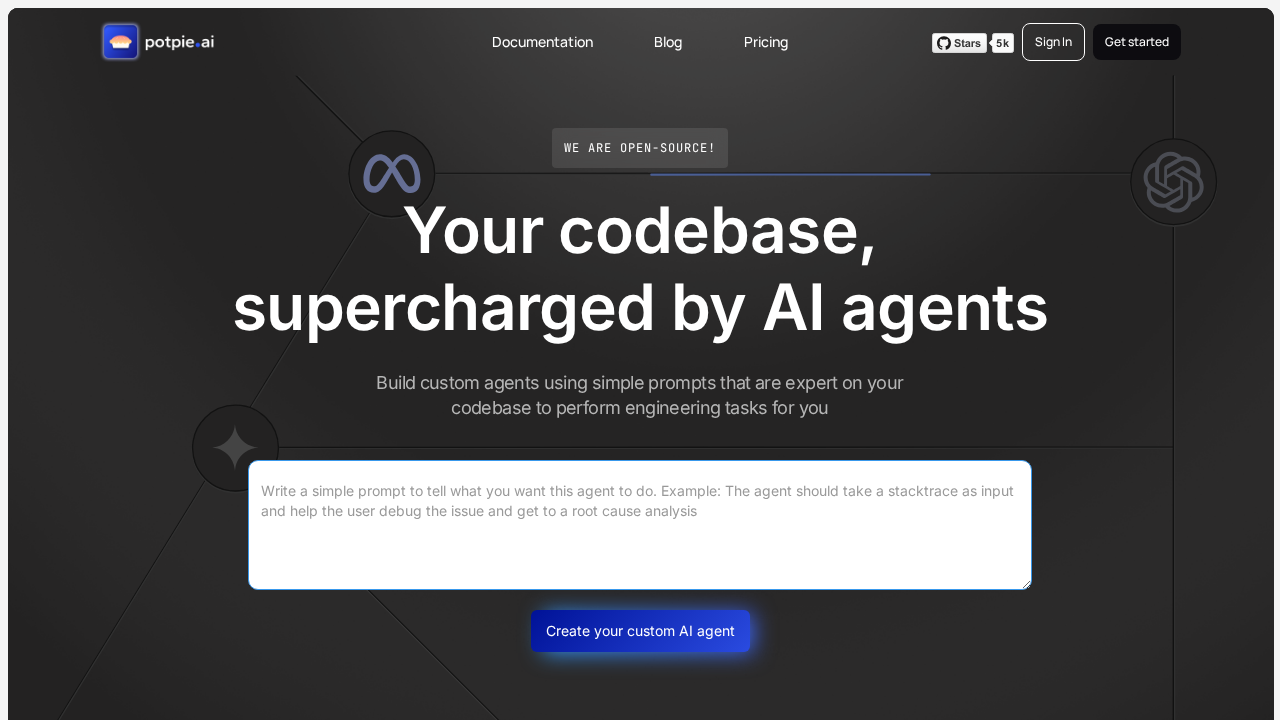
Task: Click the OpenAI logo icon
Action: click(1173, 182)
